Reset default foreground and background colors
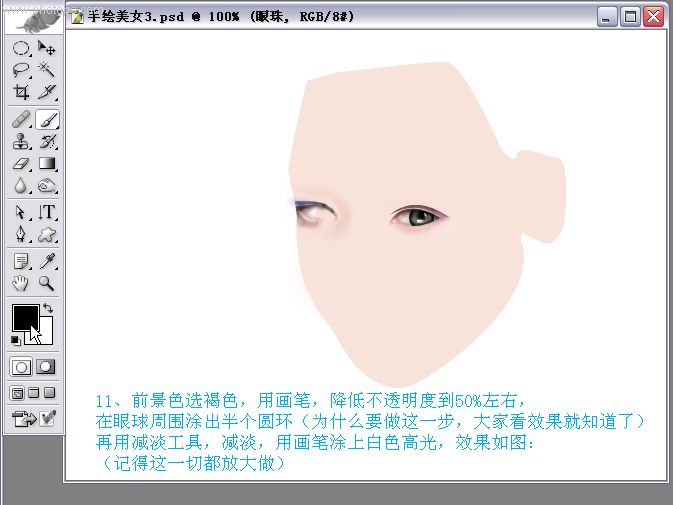The image size is (673, 505). pos(15,341)
